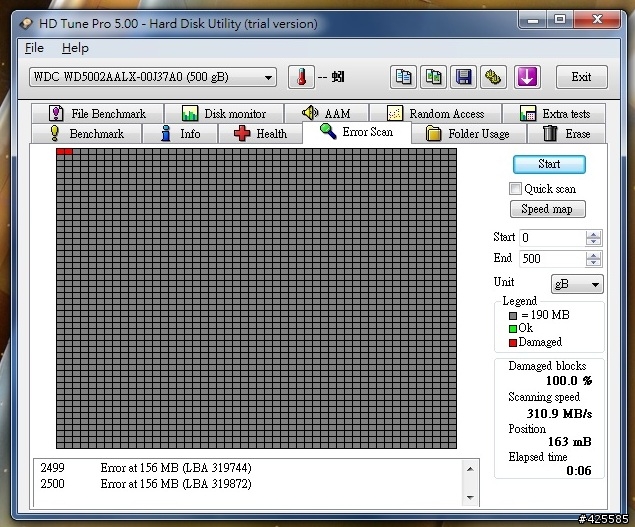Click the End position input field
This screenshot has height=527, width=635.
(552, 259)
